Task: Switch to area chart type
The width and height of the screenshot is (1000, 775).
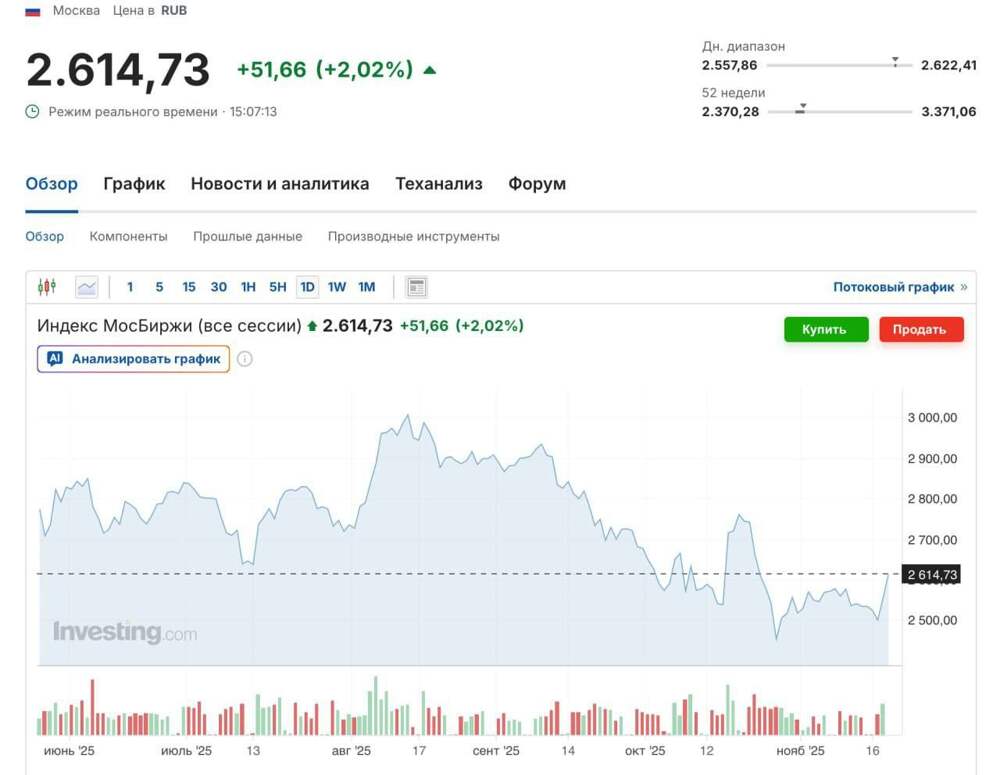Action: 87,287
